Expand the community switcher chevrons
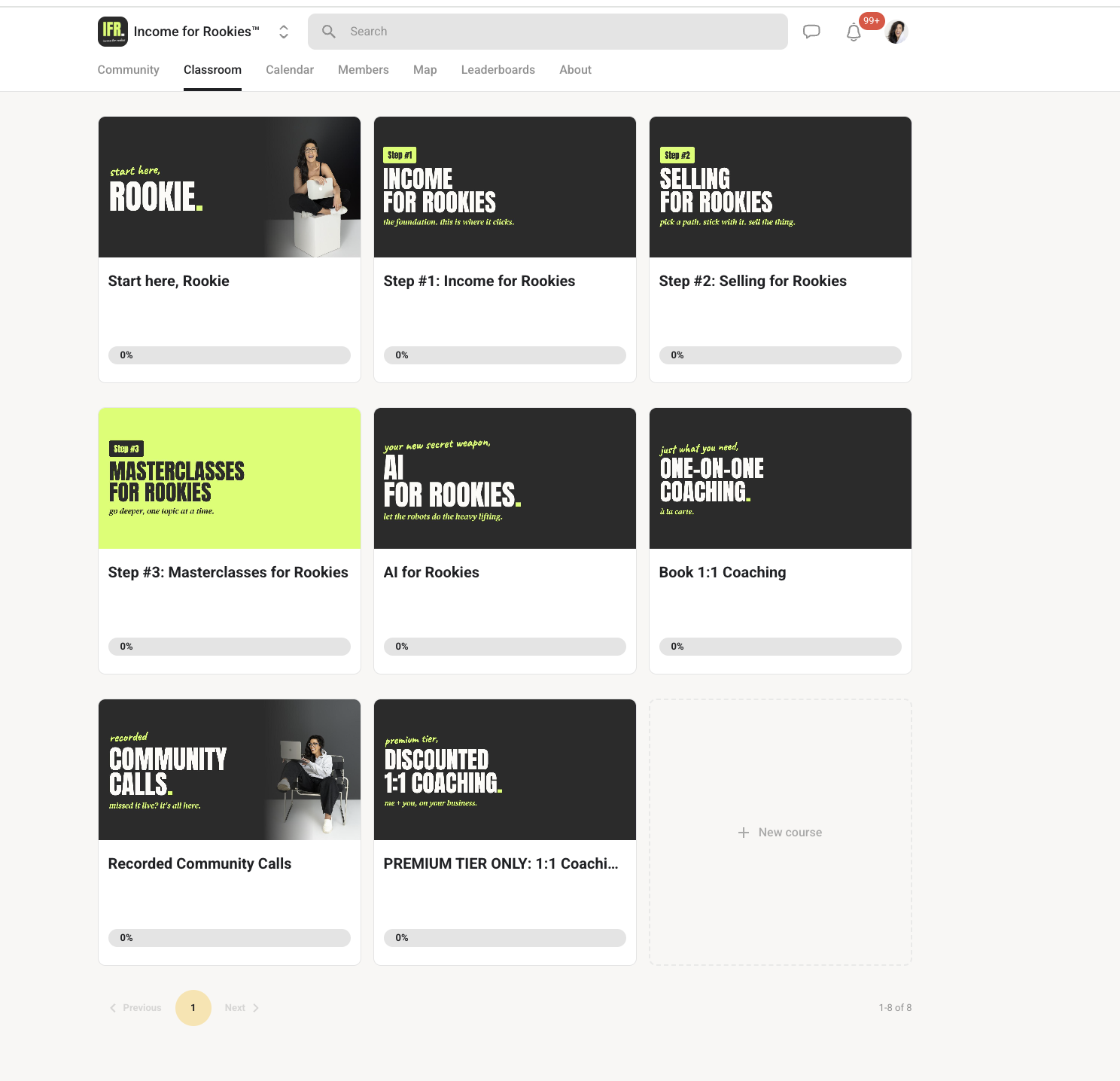The image size is (1120, 1081). pos(284,32)
